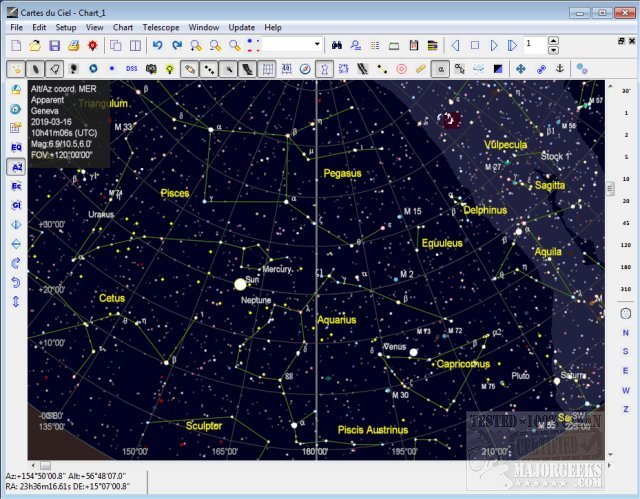Screen dimensions: 640x499
Task: Increase the time step spinner value
Action: tap(552, 41)
